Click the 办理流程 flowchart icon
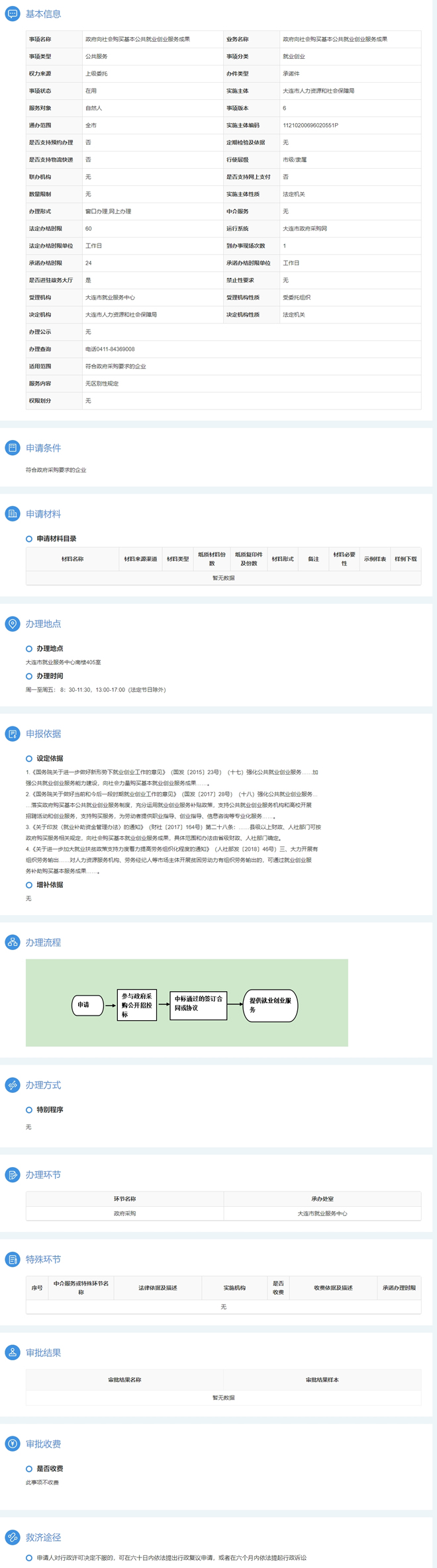The height and width of the screenshot is (1568, 437). (x=13, y=942)
